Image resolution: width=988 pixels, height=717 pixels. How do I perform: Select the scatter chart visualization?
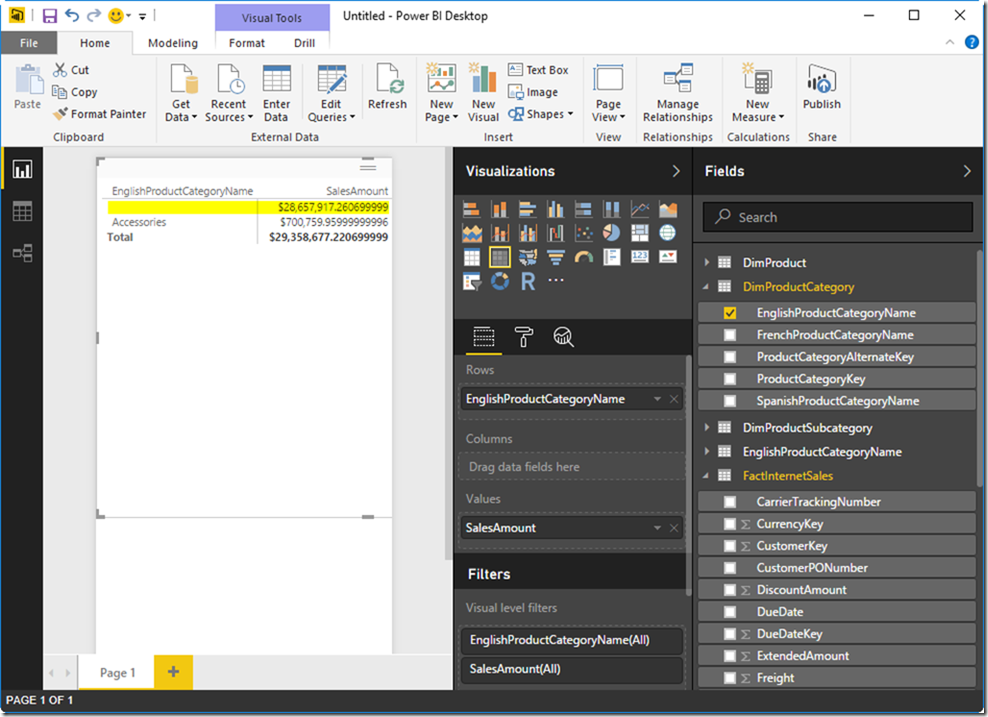(583, 233)
